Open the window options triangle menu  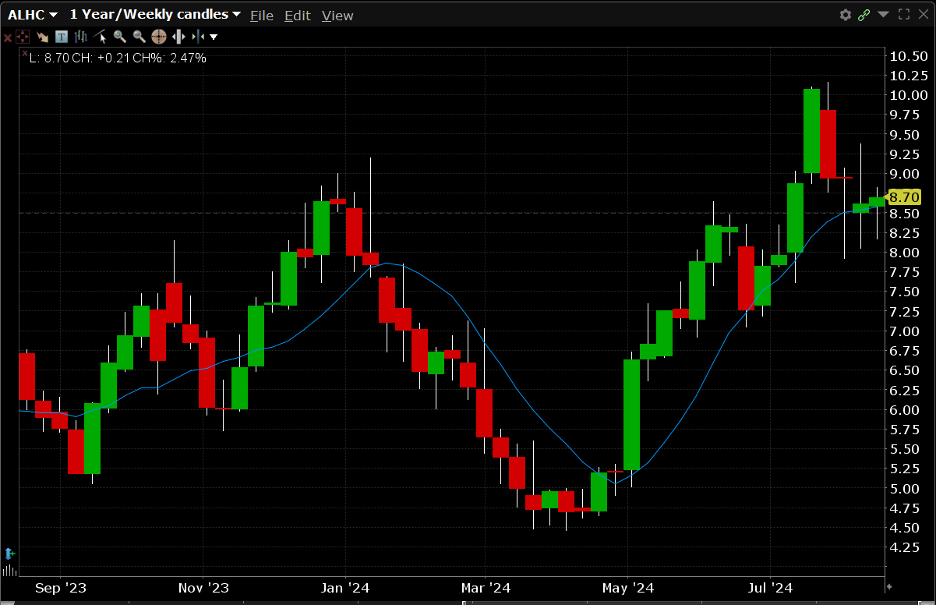pos(883,14)
